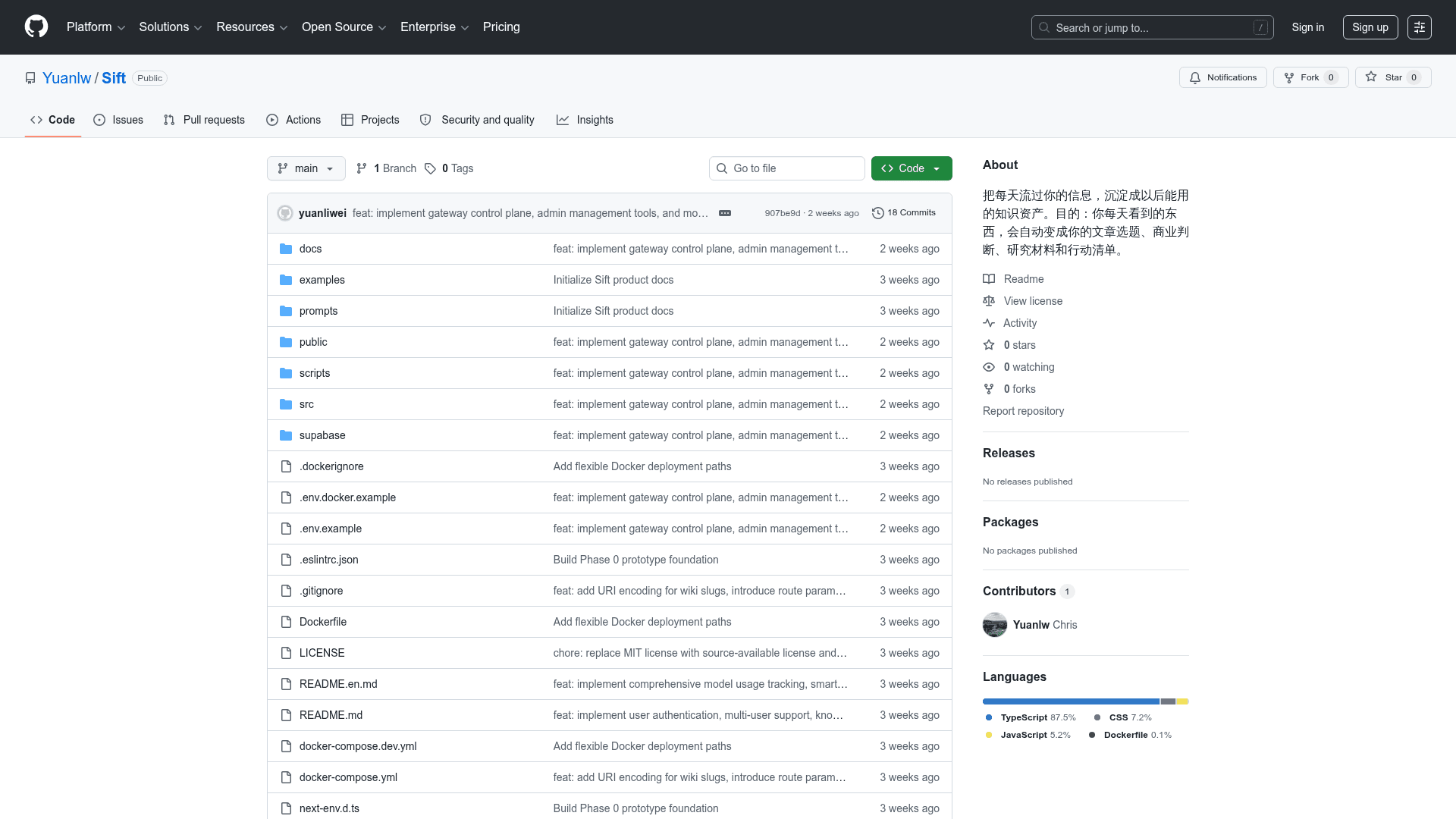The height and width of the screenshot is (819, 1456).
Task: Click the Activity pulse icon
Action: coord(989,323)
